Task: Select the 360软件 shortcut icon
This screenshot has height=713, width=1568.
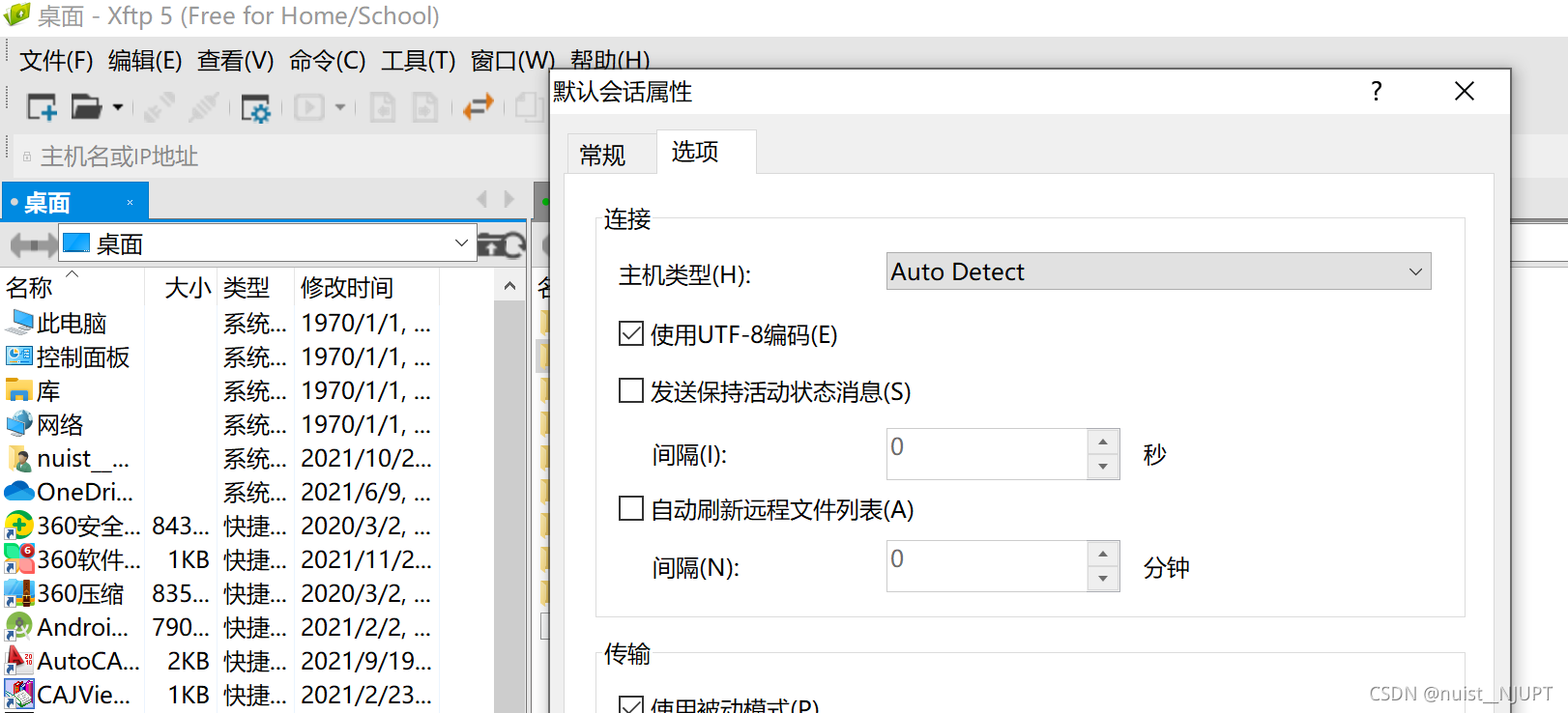Action: (x=19, y=559)
